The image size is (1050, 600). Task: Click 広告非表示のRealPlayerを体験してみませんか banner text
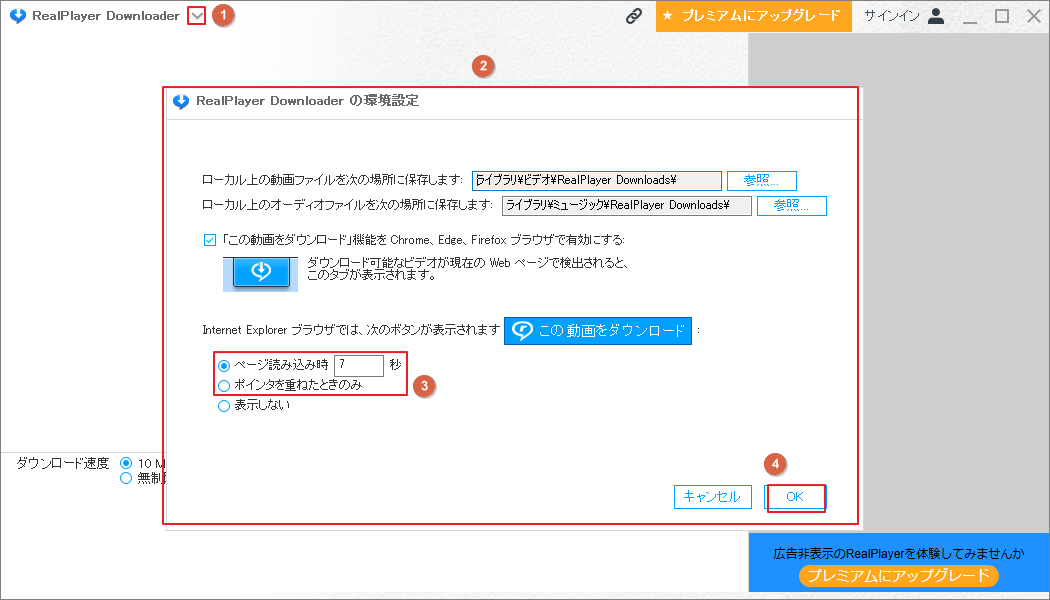click(x=899, y=553)
